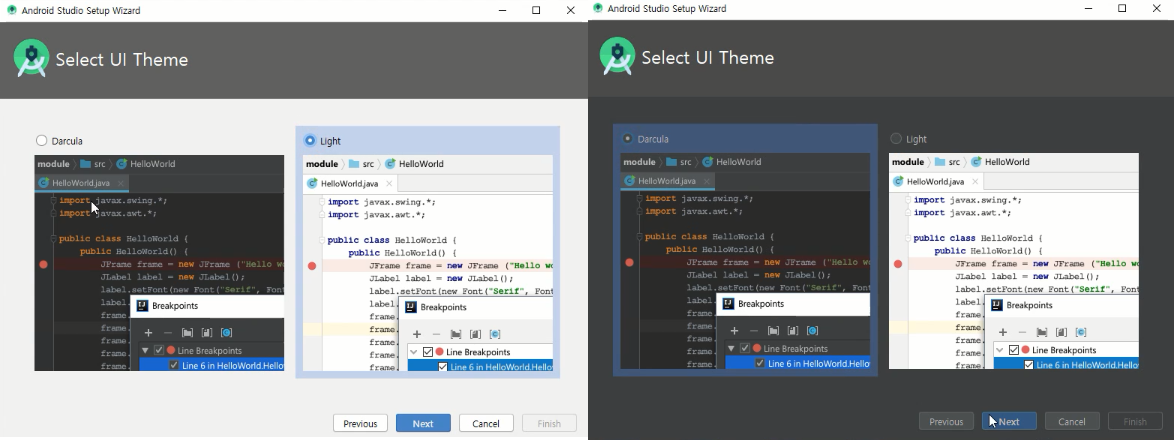Select the Light radio button in the dark window
This screenshot has height=440, width=1174.
pos(896,138)
